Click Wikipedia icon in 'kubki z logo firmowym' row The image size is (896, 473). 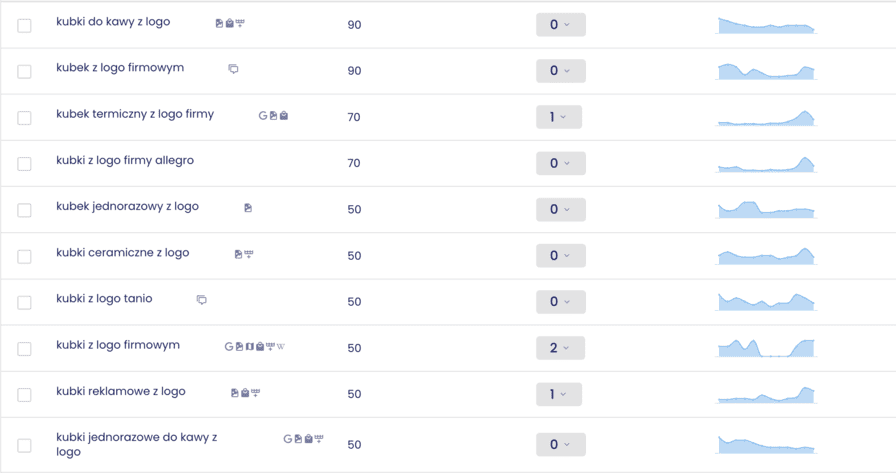pos(281,347)
